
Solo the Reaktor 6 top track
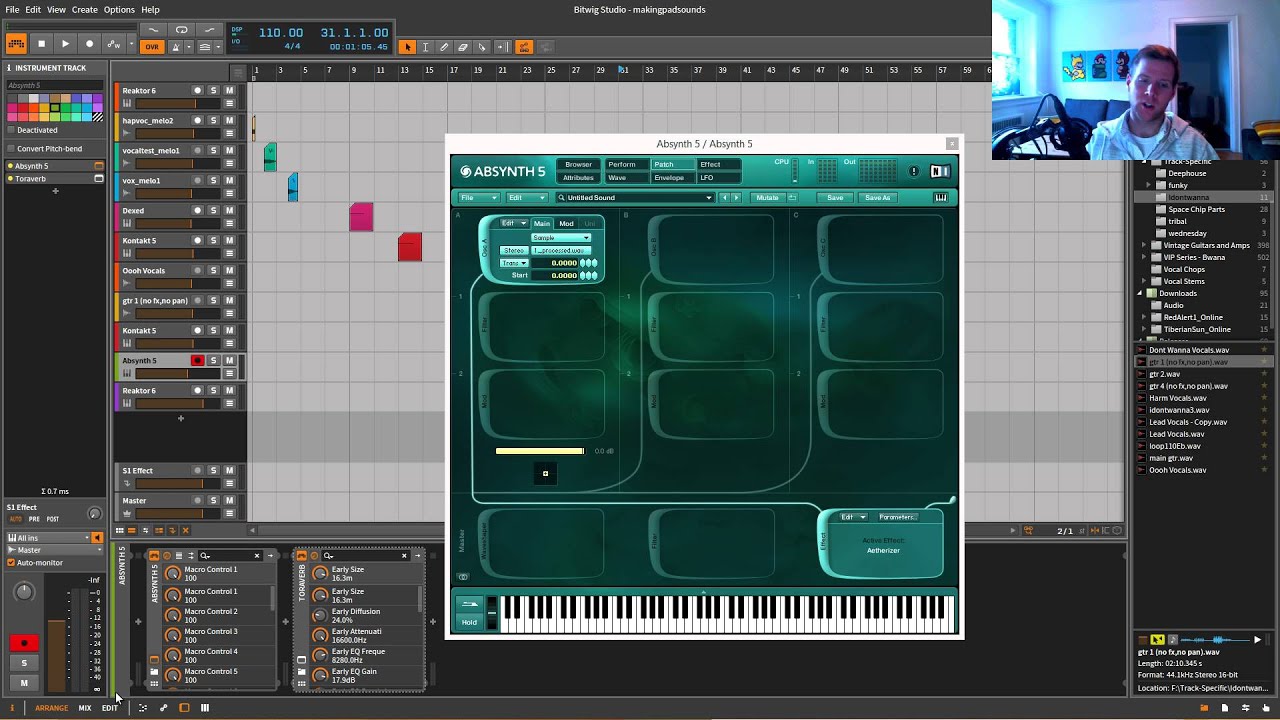[213, 90]
